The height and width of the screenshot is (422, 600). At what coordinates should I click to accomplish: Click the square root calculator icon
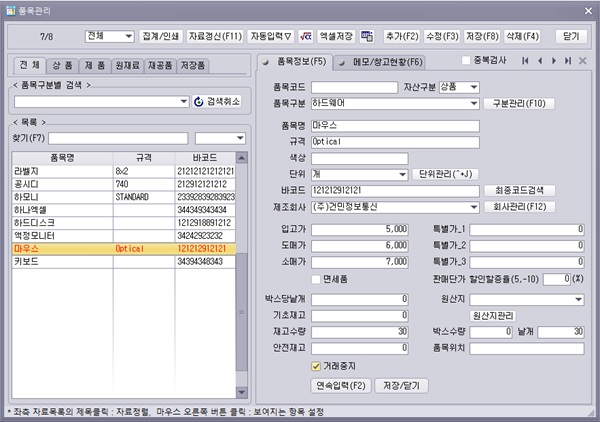pos(305,36)
